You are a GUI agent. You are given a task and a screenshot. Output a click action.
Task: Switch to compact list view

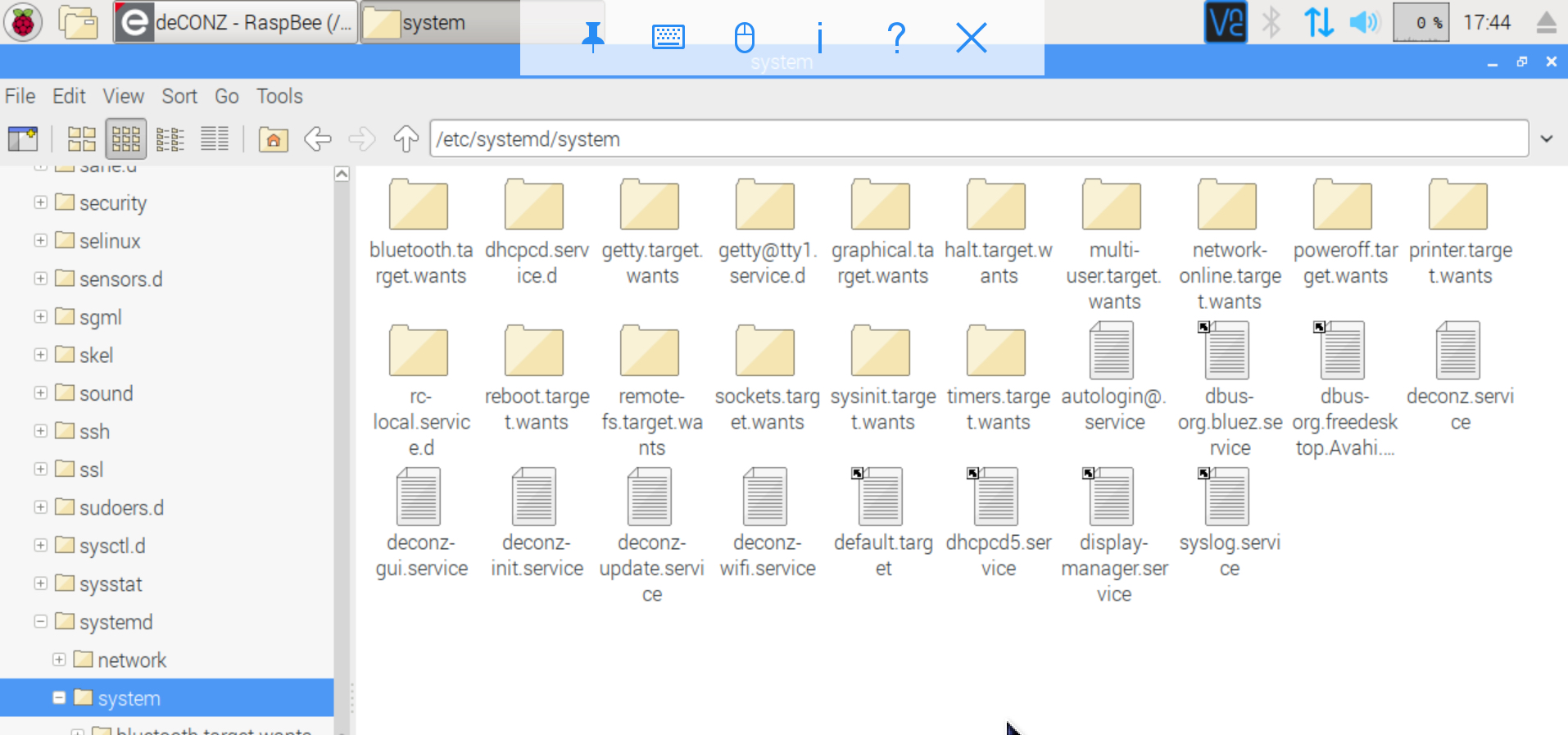pos(170,139)
